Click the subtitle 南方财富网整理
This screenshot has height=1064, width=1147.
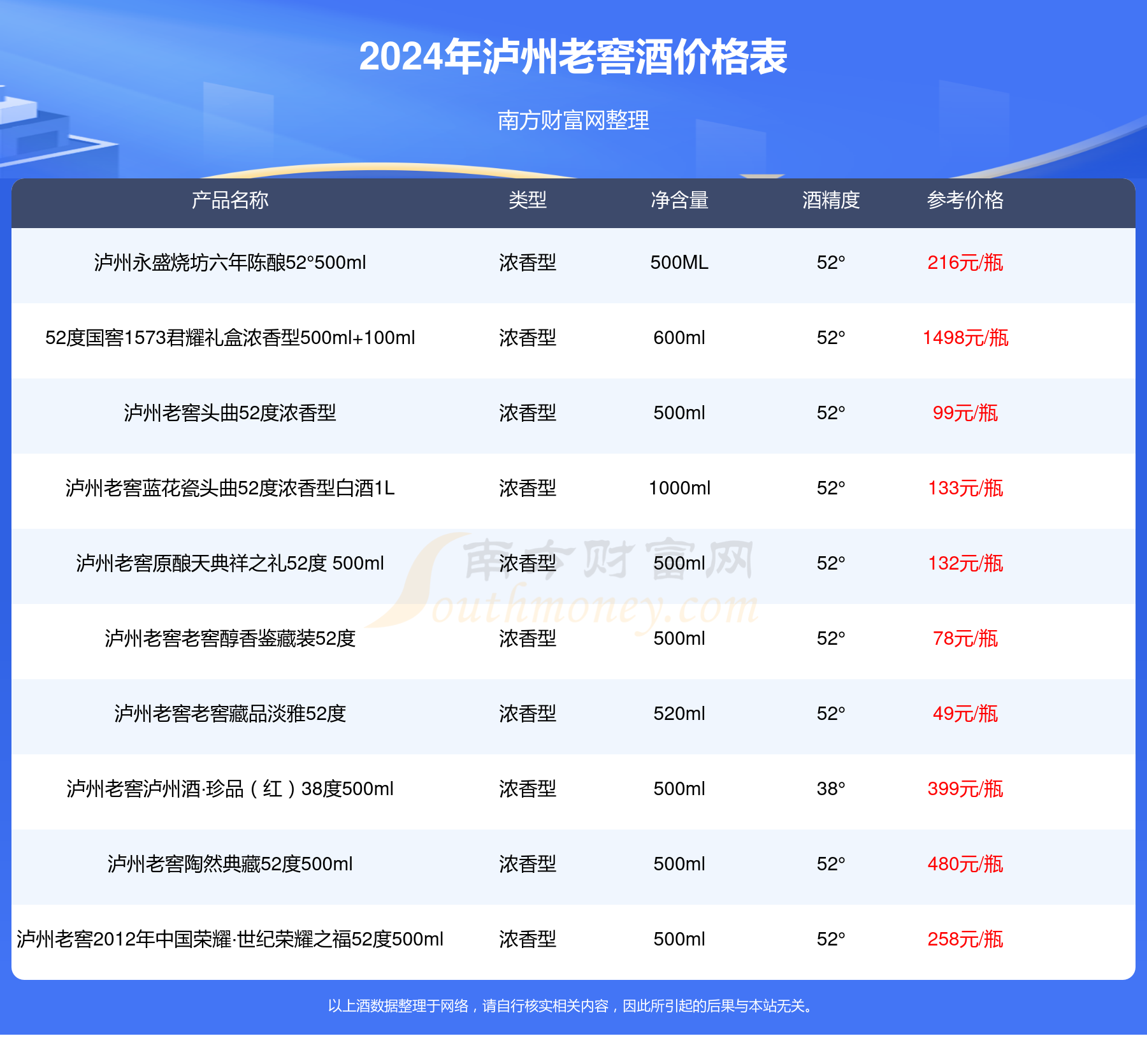(573, 120)
